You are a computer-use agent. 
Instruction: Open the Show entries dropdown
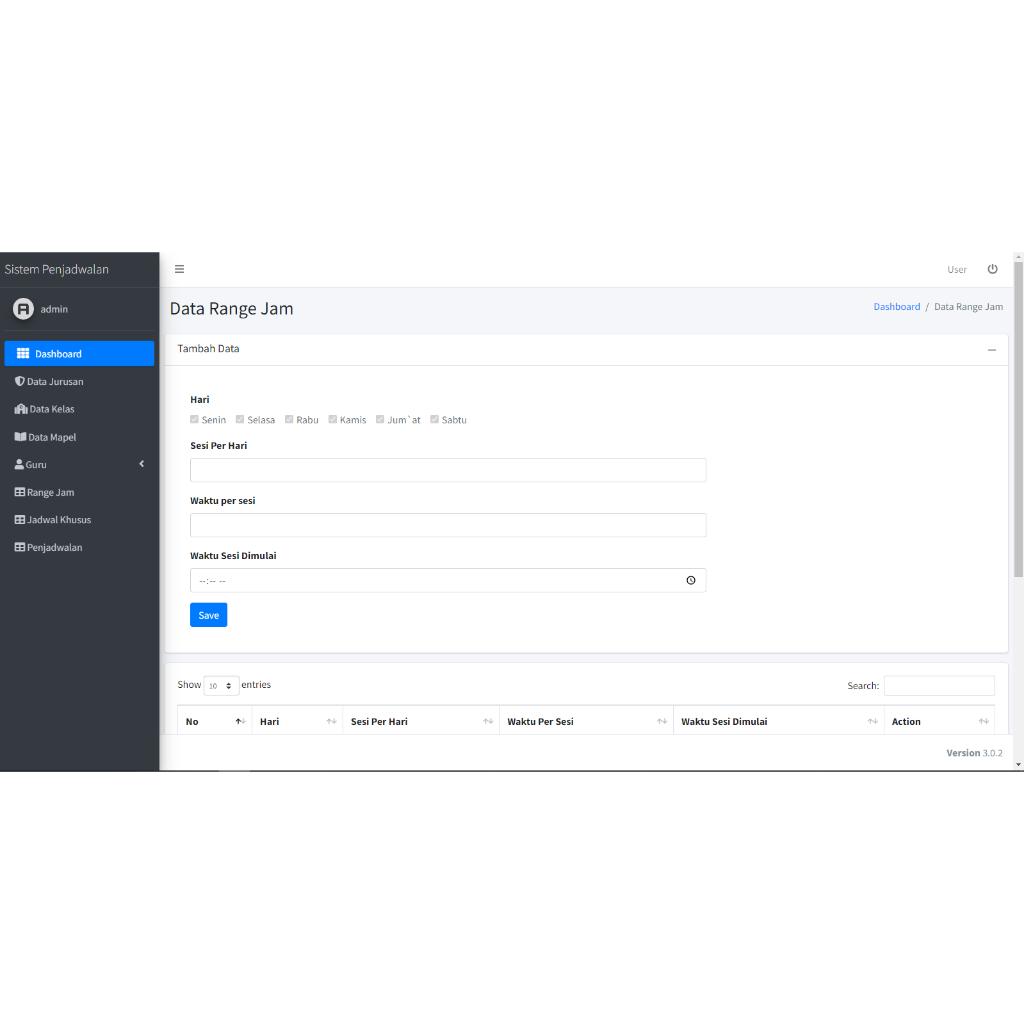[221, 686]
